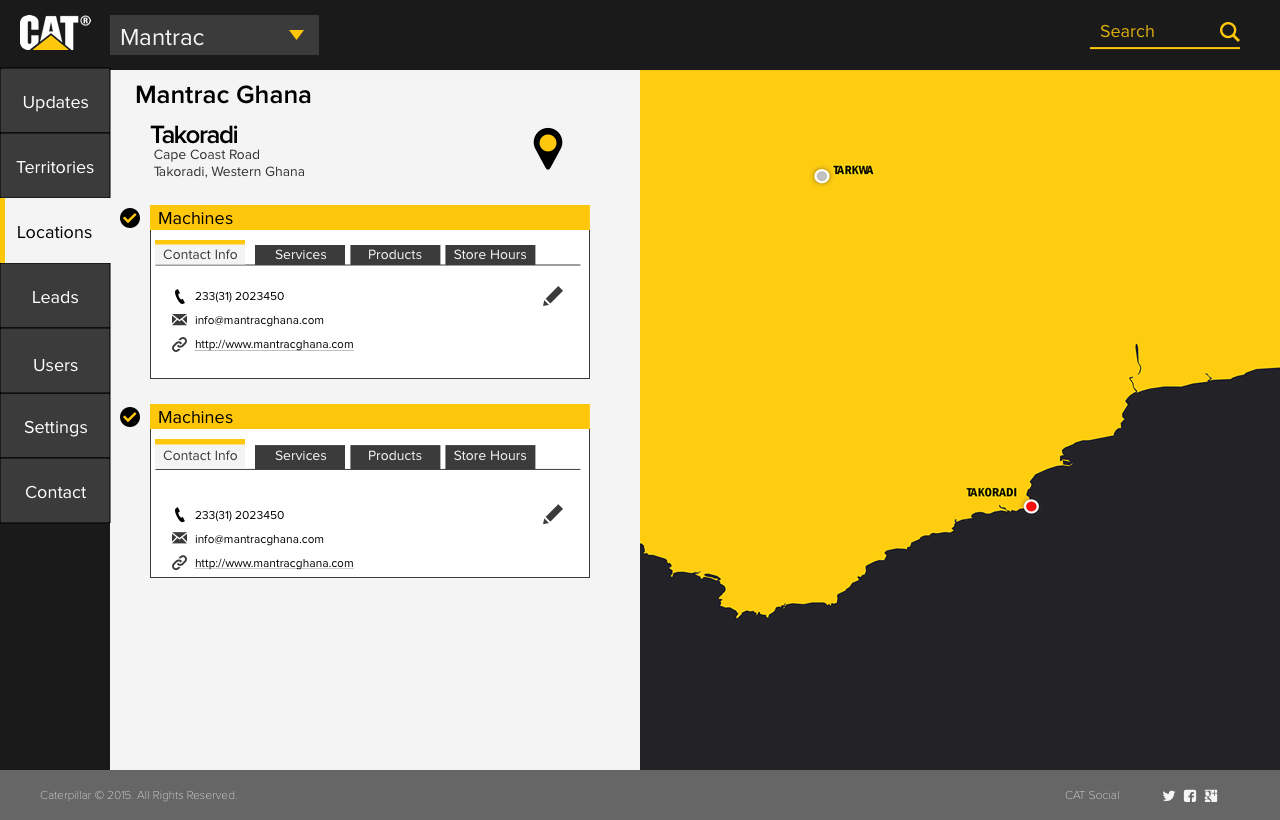This screenshot has width=1280, height=820.
Task: Click phone number 233(31) 2023450 in second card
Action: coord(239,515)
